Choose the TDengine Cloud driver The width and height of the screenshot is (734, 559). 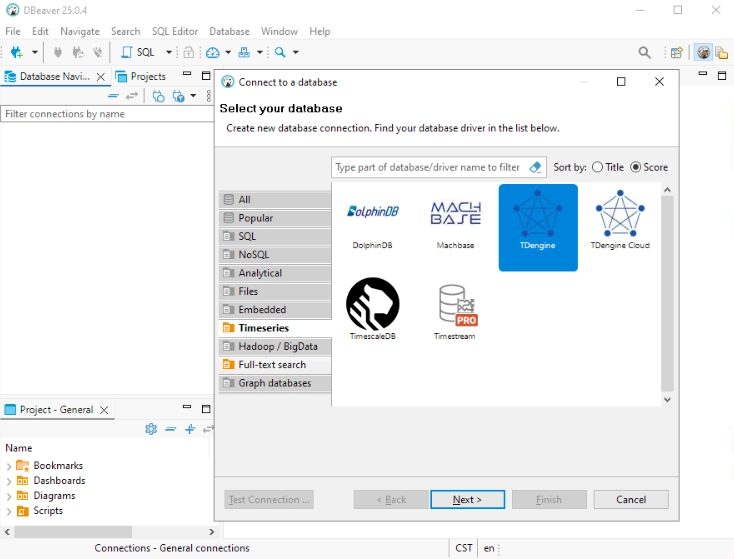point(620,227)
